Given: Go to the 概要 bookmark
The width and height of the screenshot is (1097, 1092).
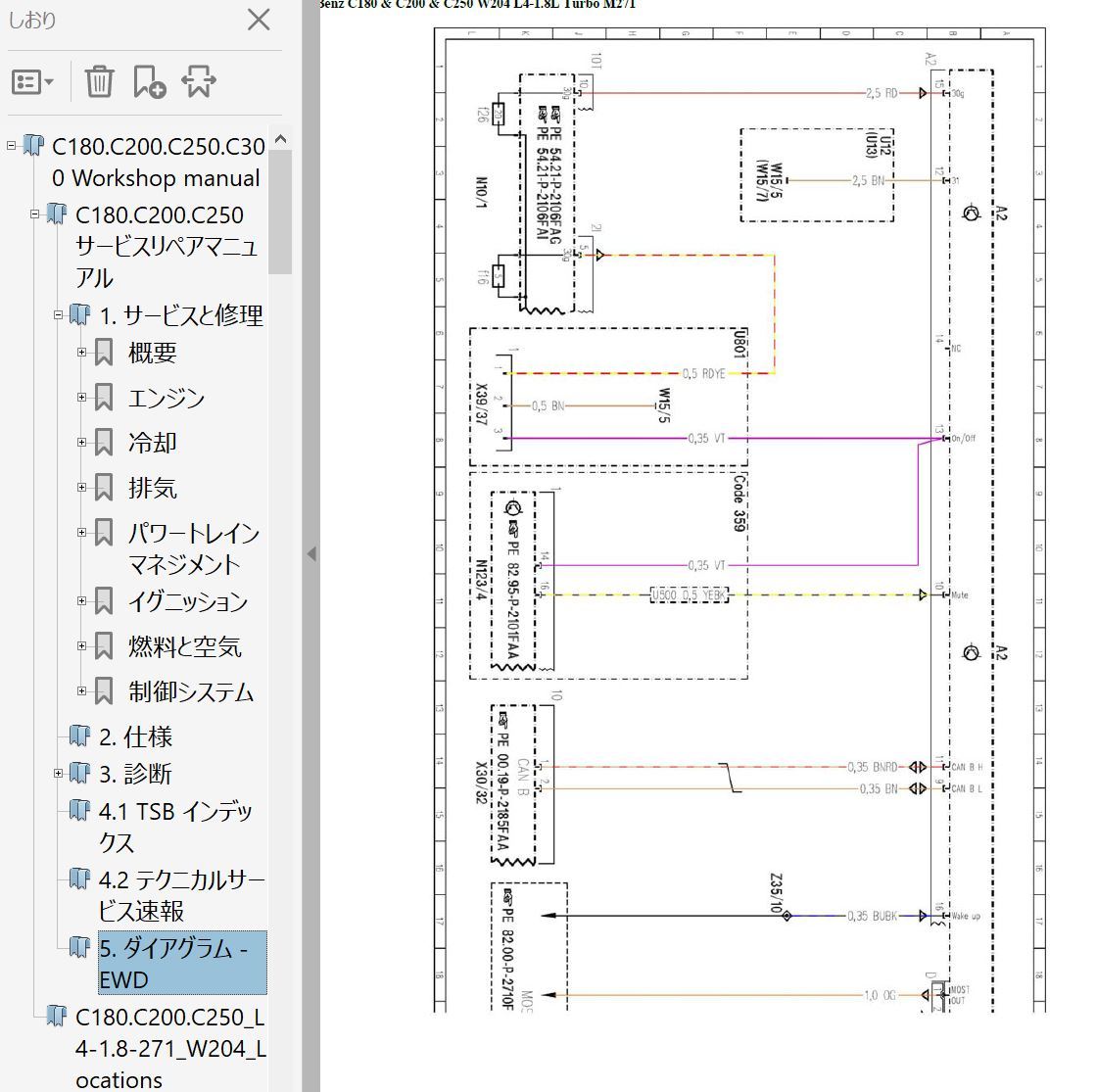Looking at the screenshot, I should (152, 354).
